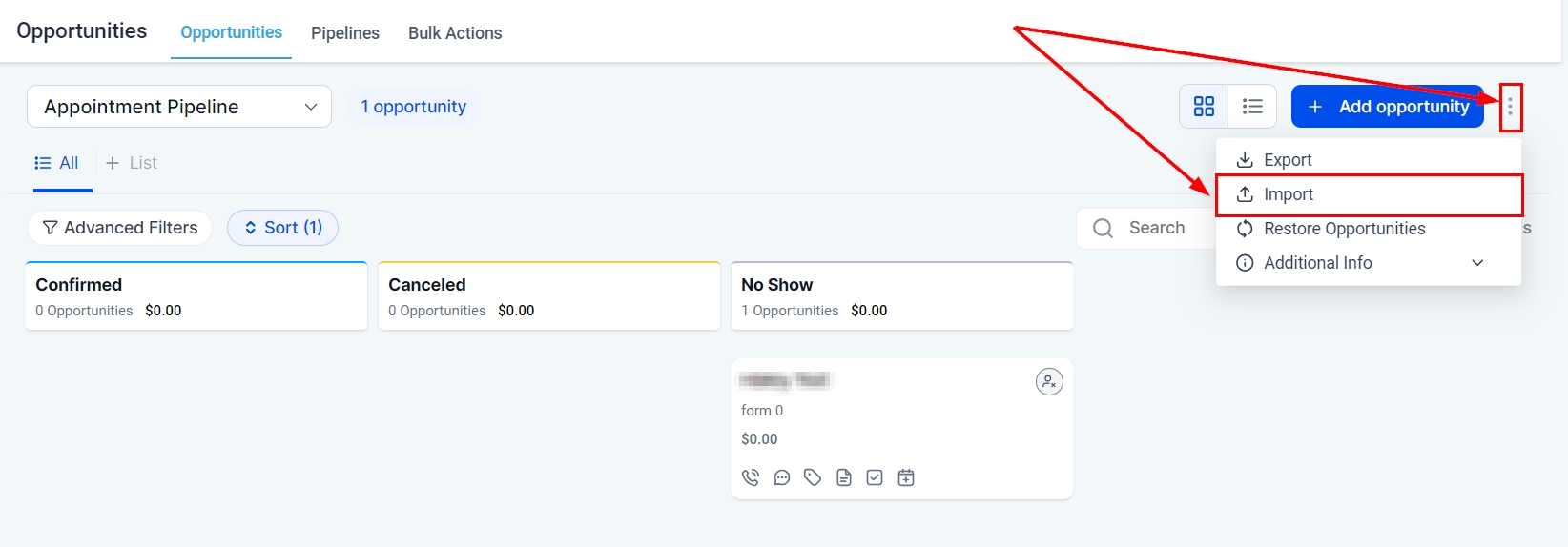1568x547 pixels.
Task: Go to the Bulk Actions tab
Action: tap(455, 33)
